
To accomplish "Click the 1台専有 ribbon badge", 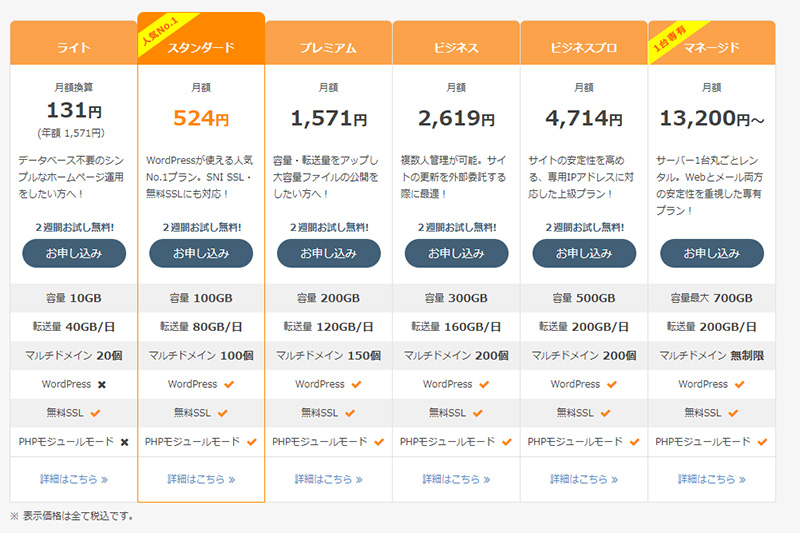I will [670, 38].
